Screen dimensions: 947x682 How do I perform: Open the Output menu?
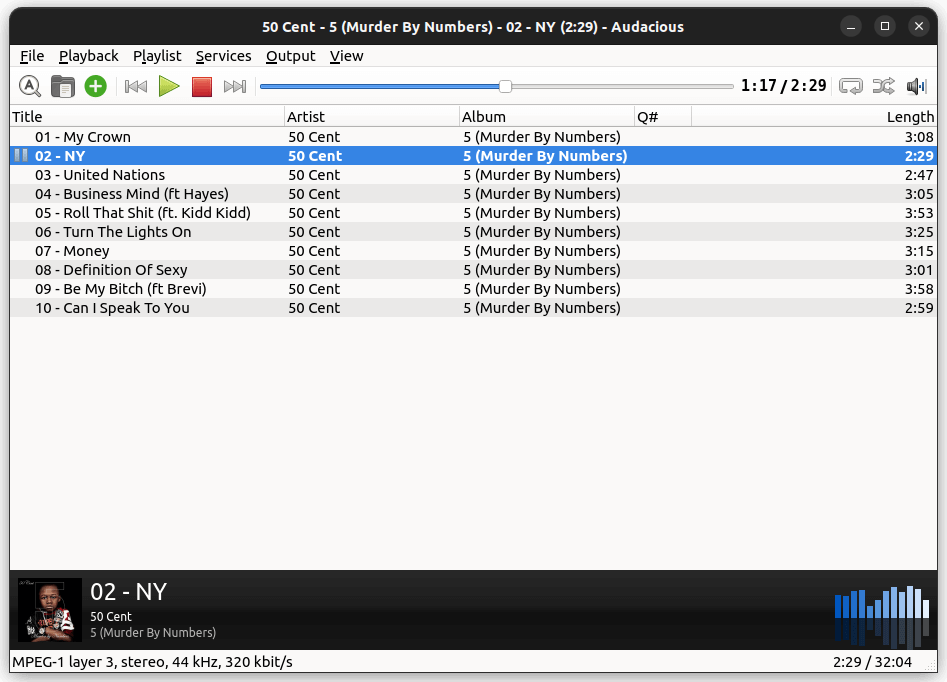click(290, 56)
